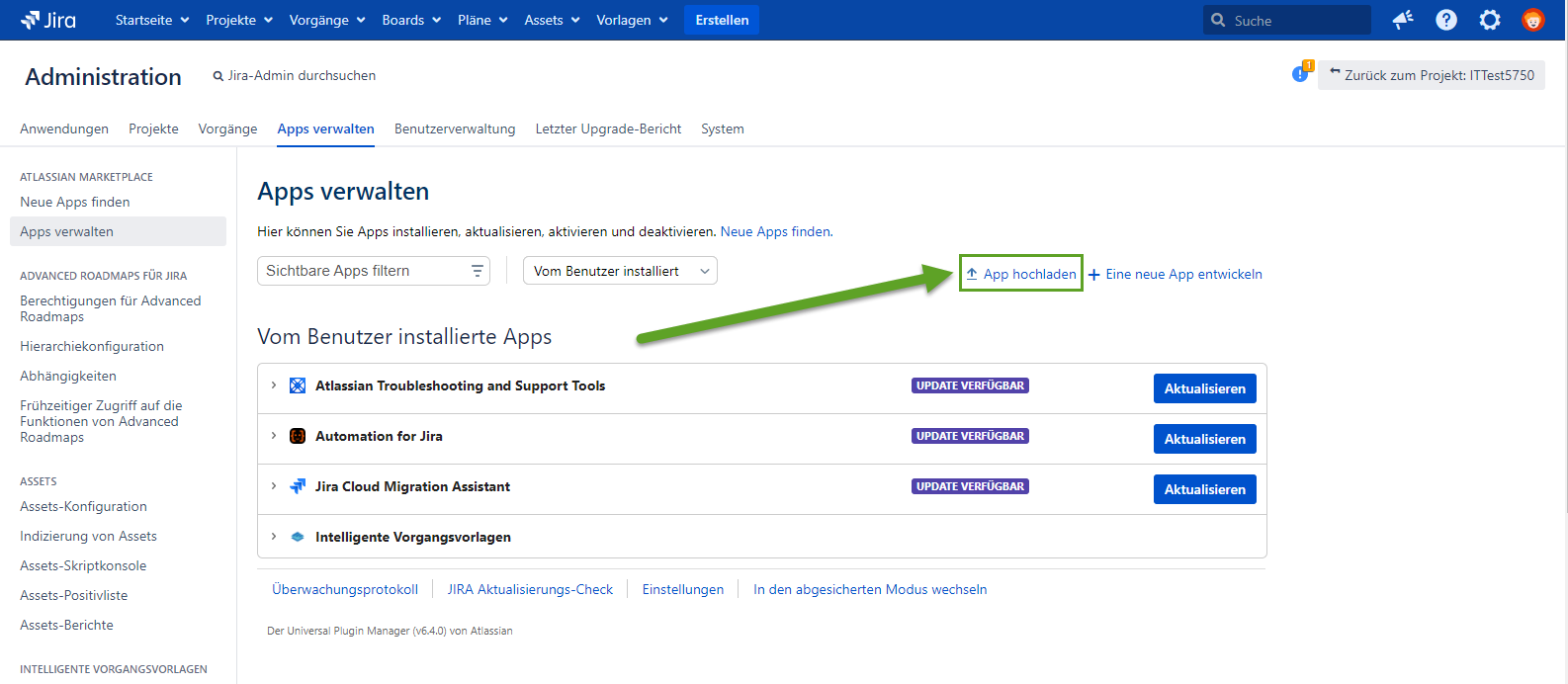Open Assets-Konfiguration in the sidebar

pos(83,506)
